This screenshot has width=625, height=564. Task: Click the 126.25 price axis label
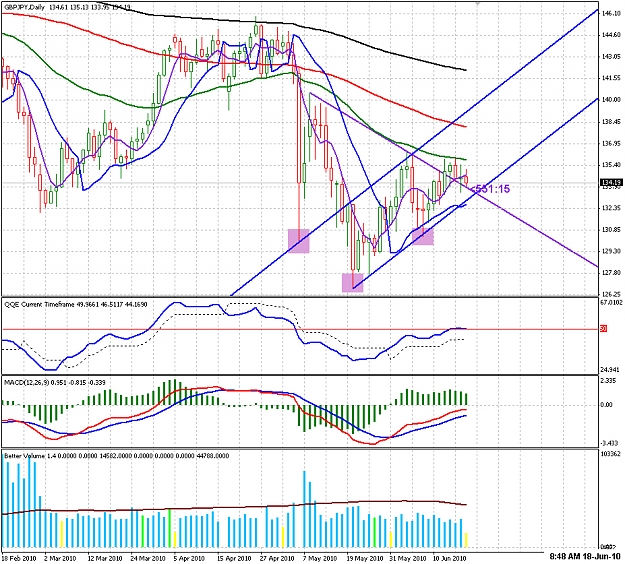coord(611,294)
